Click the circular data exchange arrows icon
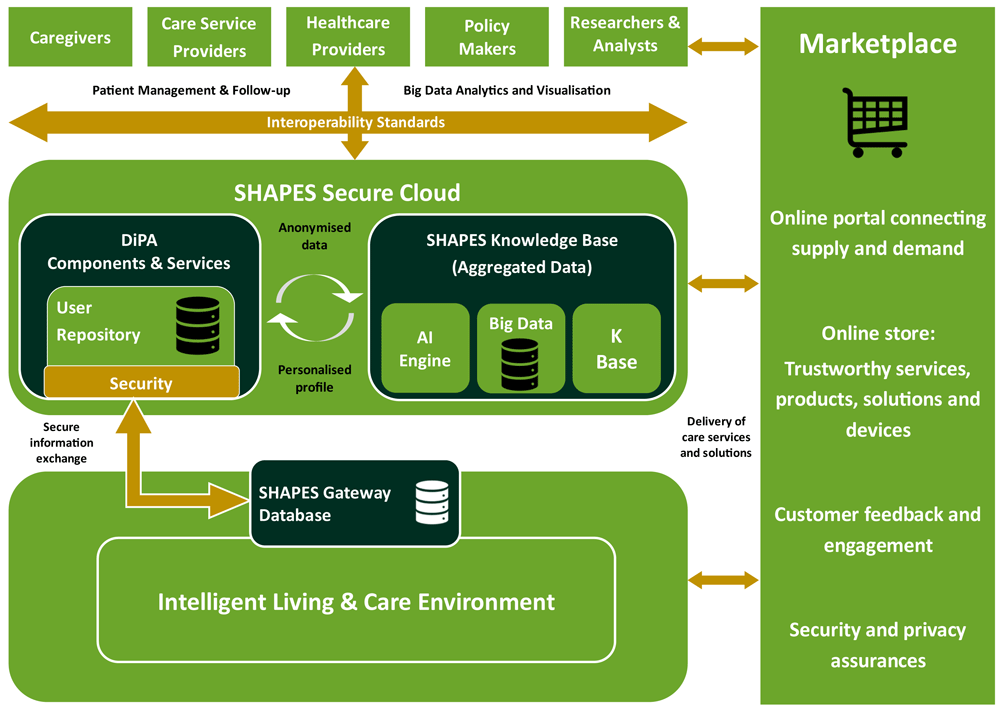The image size is (1000, 709). pyautogui.click(x=314, y=308)
